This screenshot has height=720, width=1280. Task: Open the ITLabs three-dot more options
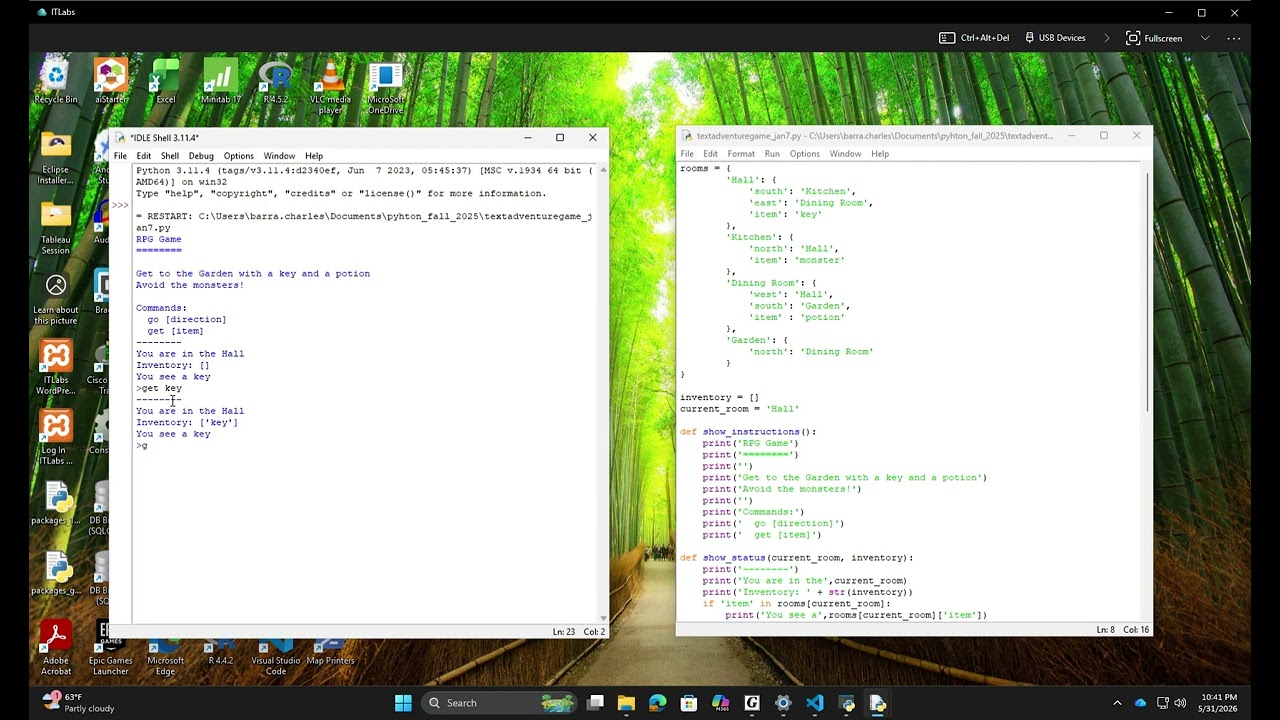coord(1234,38)
